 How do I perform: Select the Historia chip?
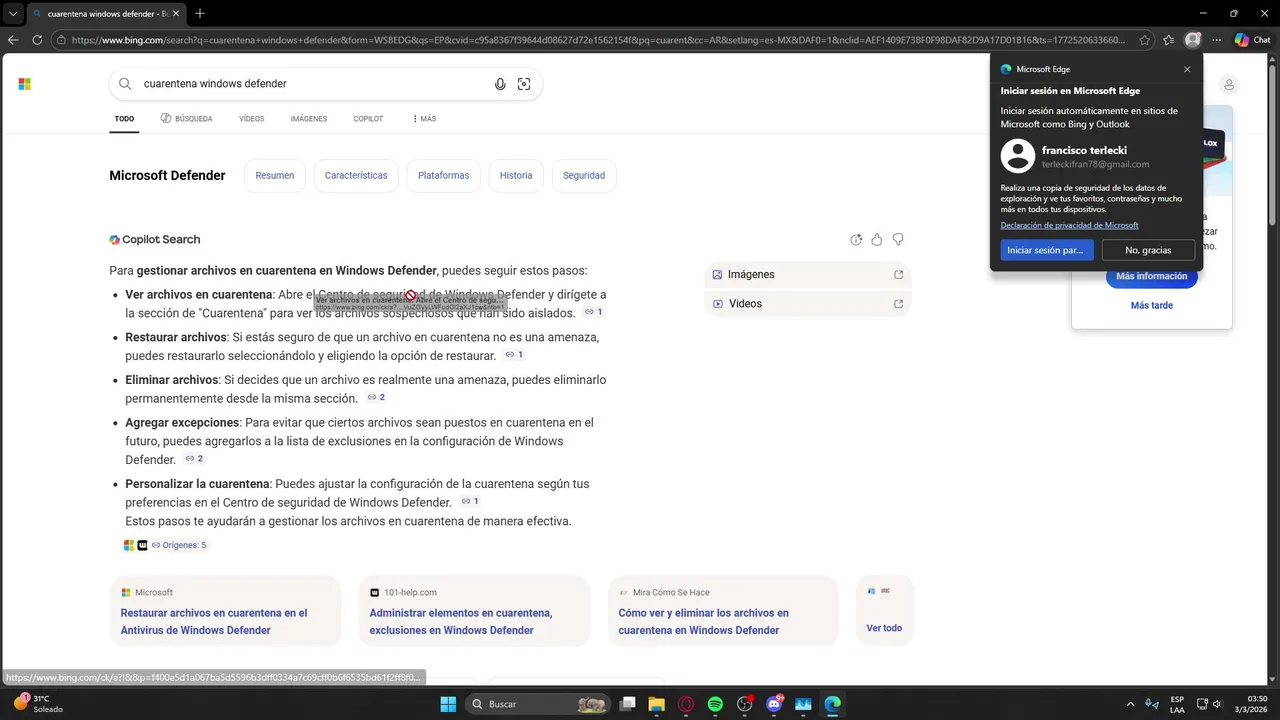tap(516, 175)
